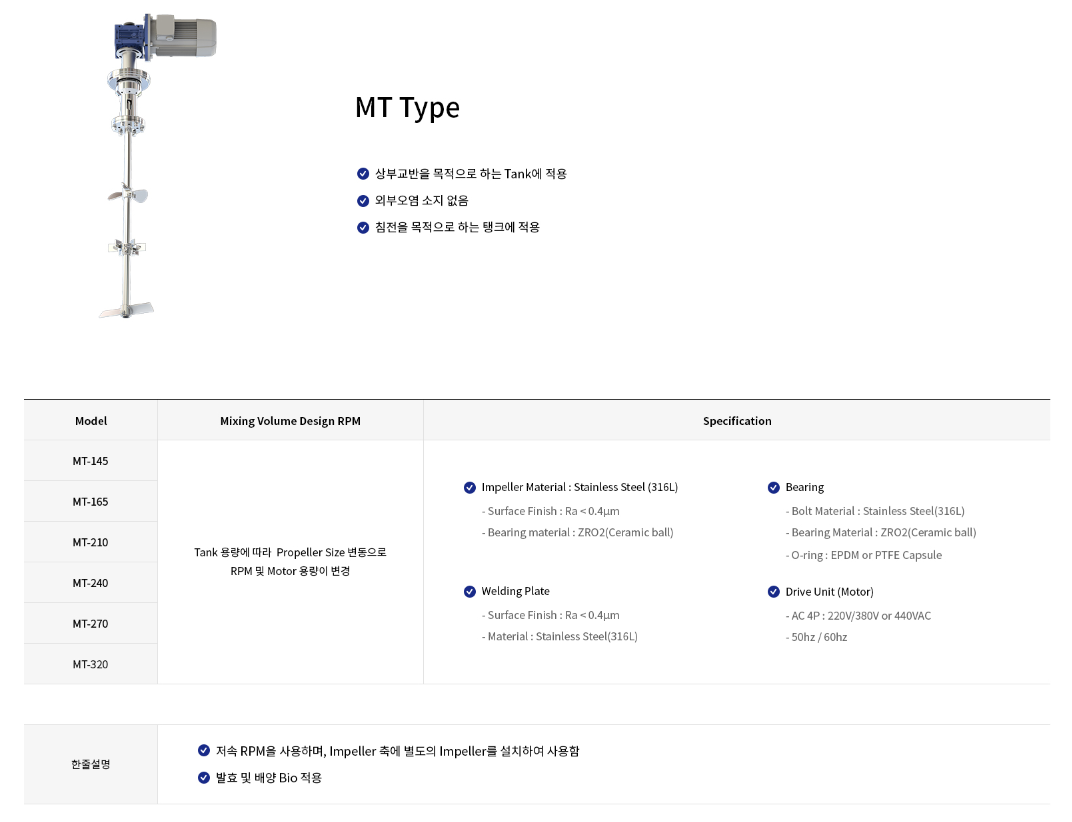The height and width of the screenshot is (822, 1072).
Task: Click the checkmark icon next to Drive Unit (Motor)
Action: (774, 592)
